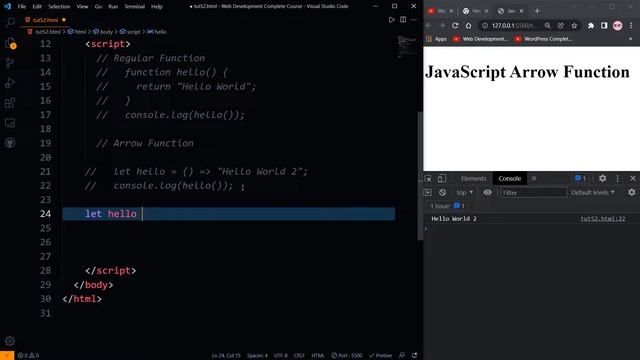The width and height of the screenshot is (640, 360).
Task: Open Source Control view in activity bar
Action: click(x=10, y=63)
